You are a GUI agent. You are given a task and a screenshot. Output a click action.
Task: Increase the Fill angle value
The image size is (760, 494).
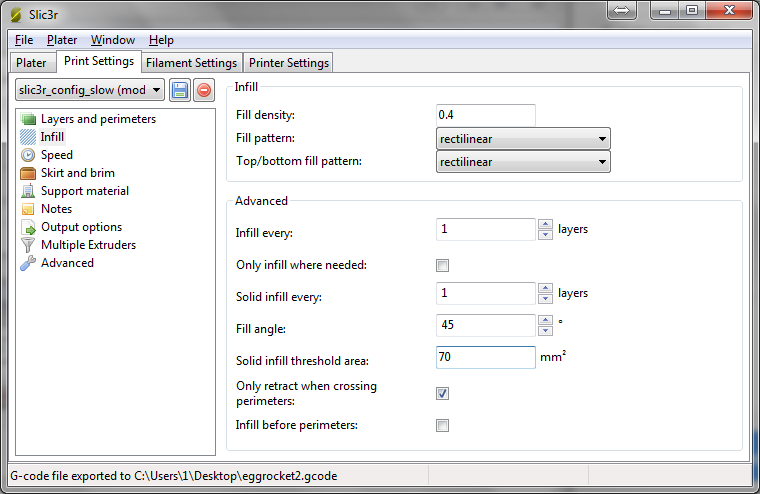(545, 320)
